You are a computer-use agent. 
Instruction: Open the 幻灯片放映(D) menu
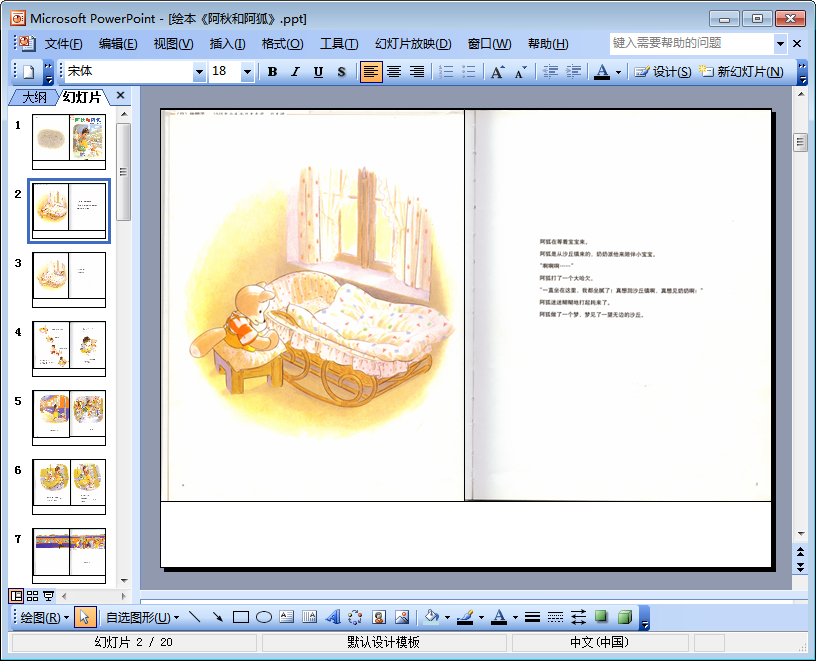[413, 44]
